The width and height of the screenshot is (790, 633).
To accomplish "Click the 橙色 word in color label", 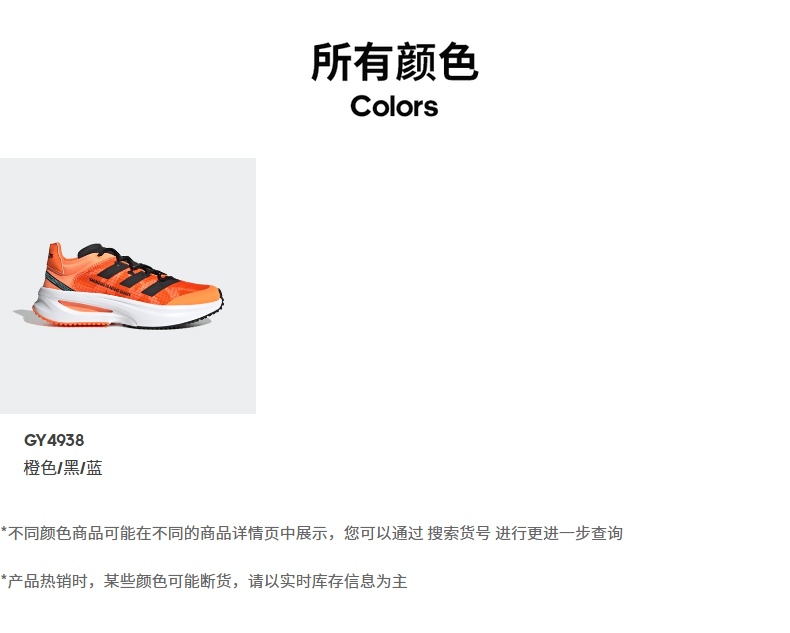I will pyautogui.click(x=40, y=468).
